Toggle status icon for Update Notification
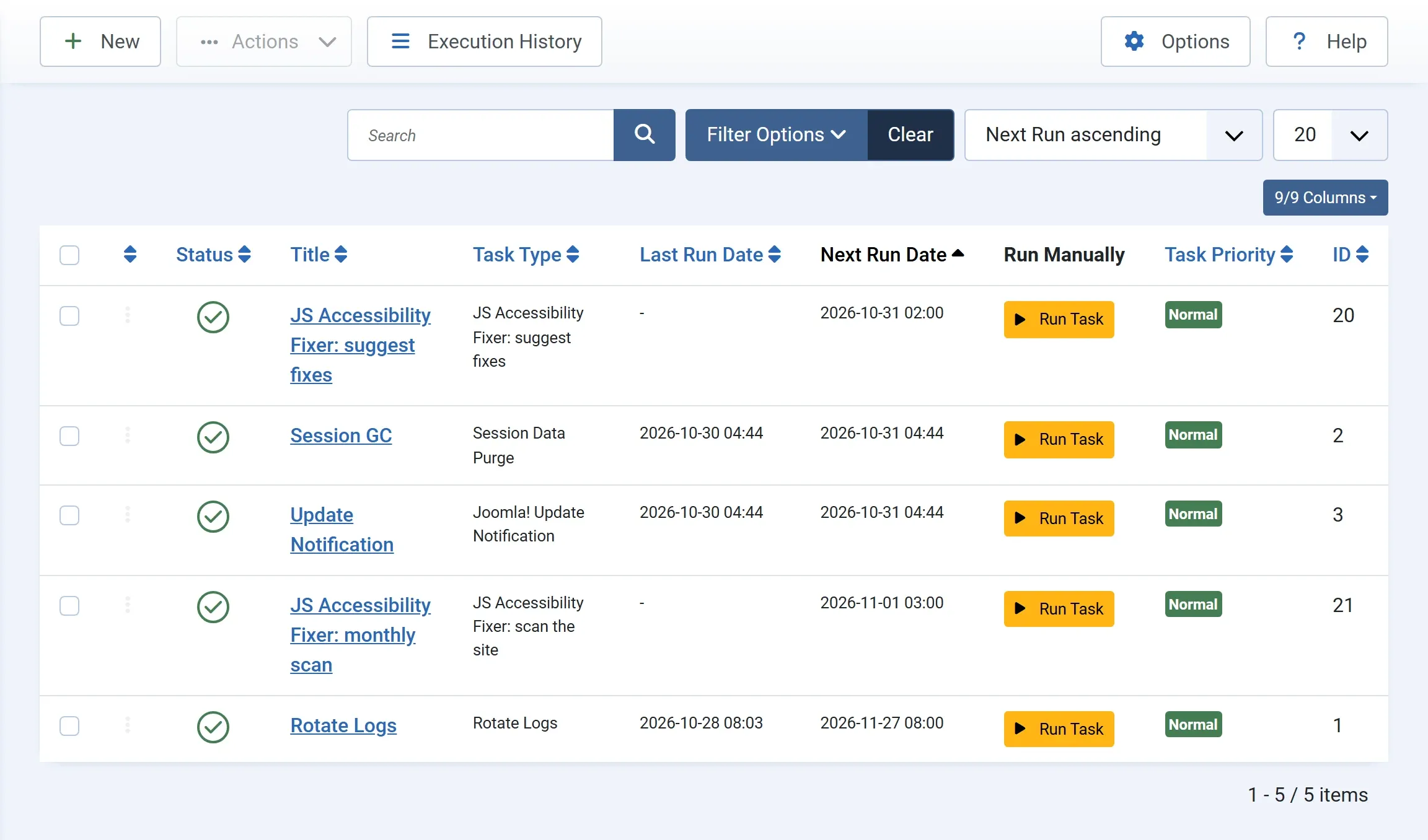The width and height of the screenshot is (1428, 840). pyautogui.click(x=213, y=517)
